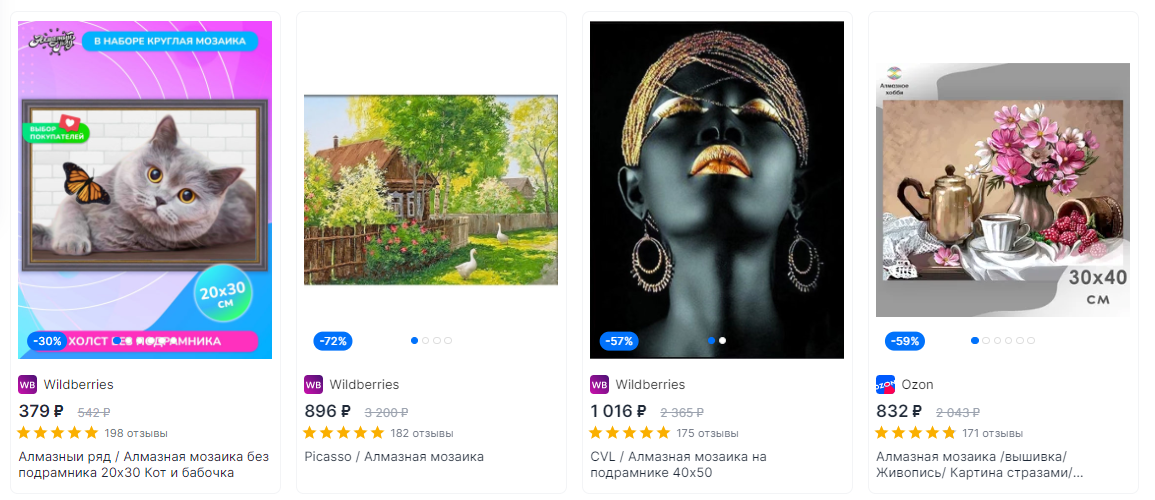The width and height of the screenshot is (1155, 500).
Task: Open the 'Picasso / Алмазная мозаика' title link
Action: tap(394, 457)
